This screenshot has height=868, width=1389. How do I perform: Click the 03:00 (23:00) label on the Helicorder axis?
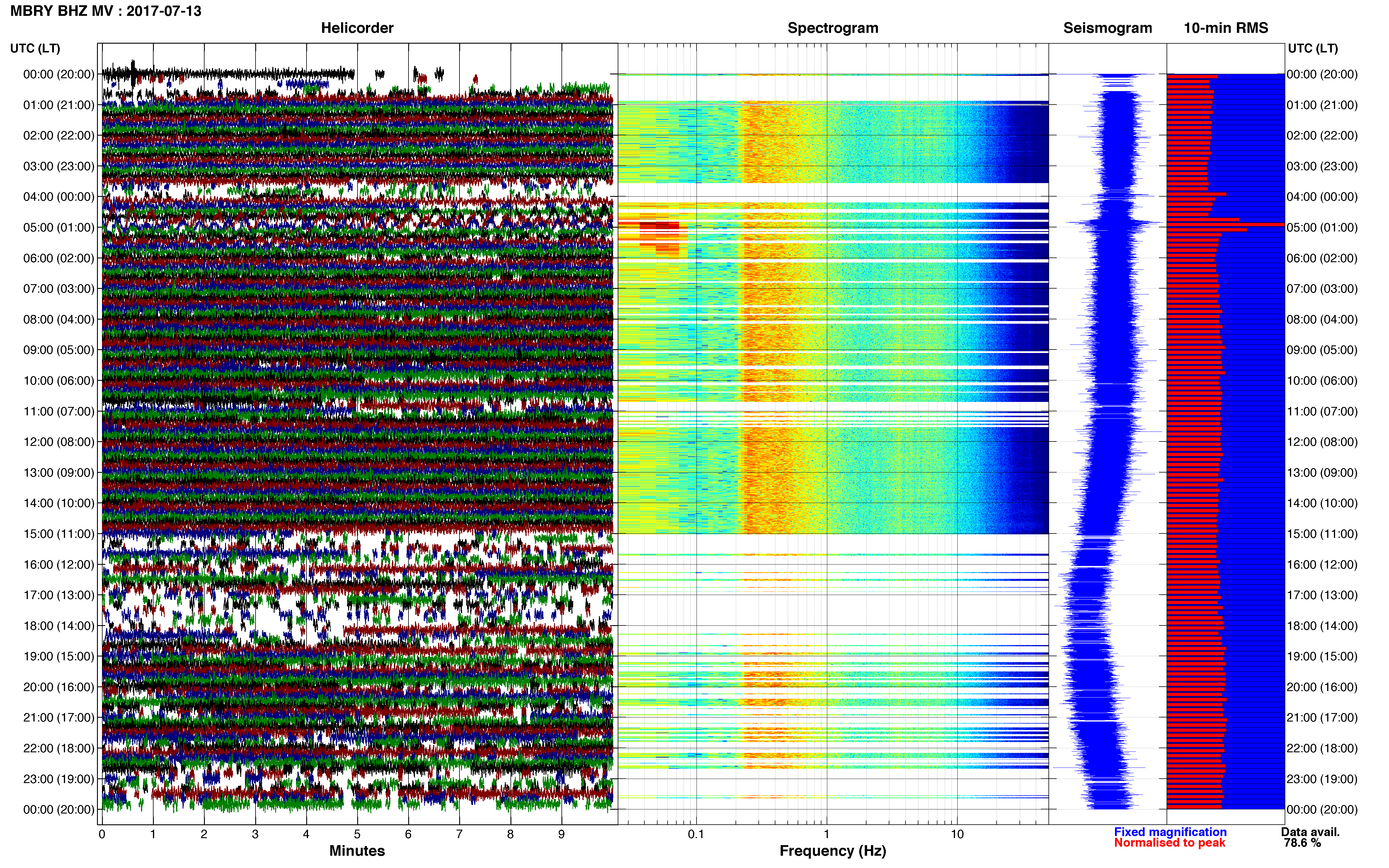(x=59, y=166)
